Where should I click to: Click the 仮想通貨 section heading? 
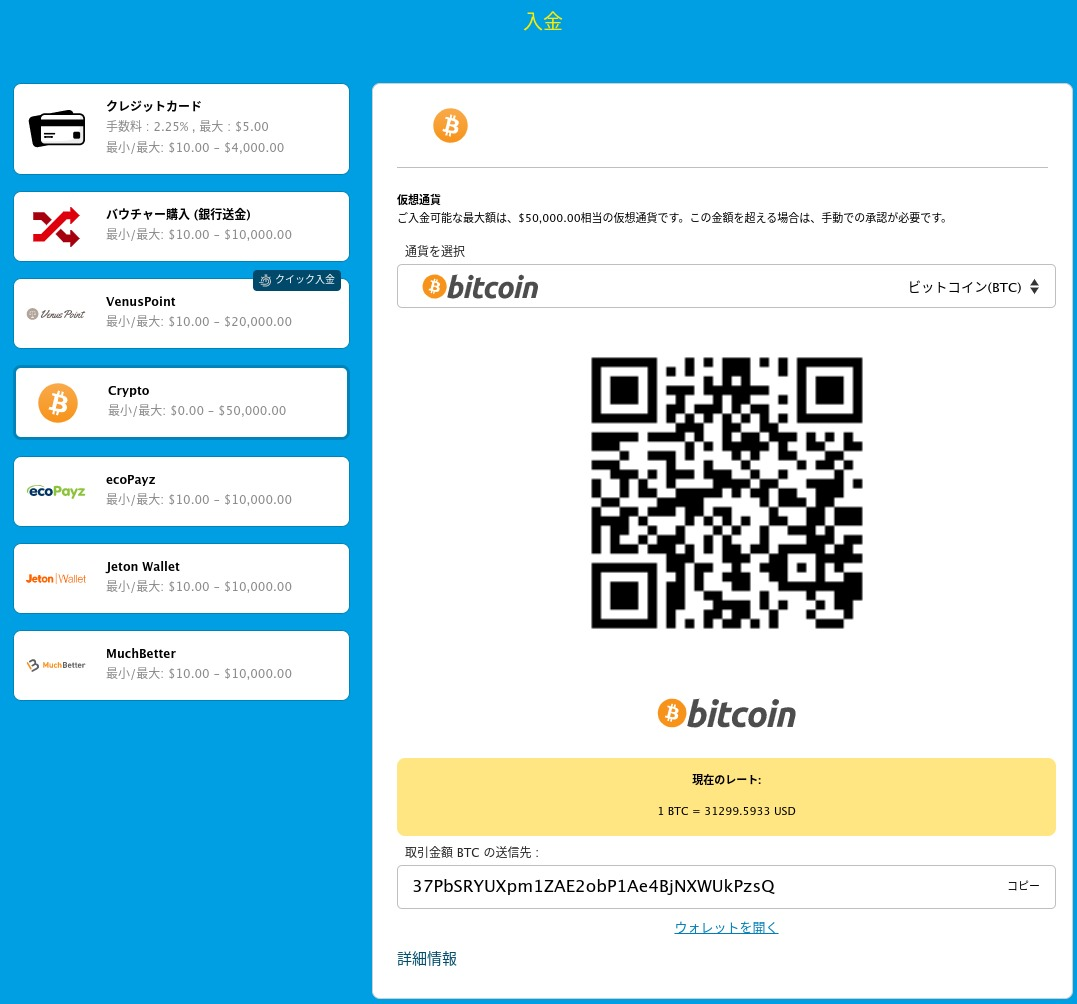(x=418, y=200)
